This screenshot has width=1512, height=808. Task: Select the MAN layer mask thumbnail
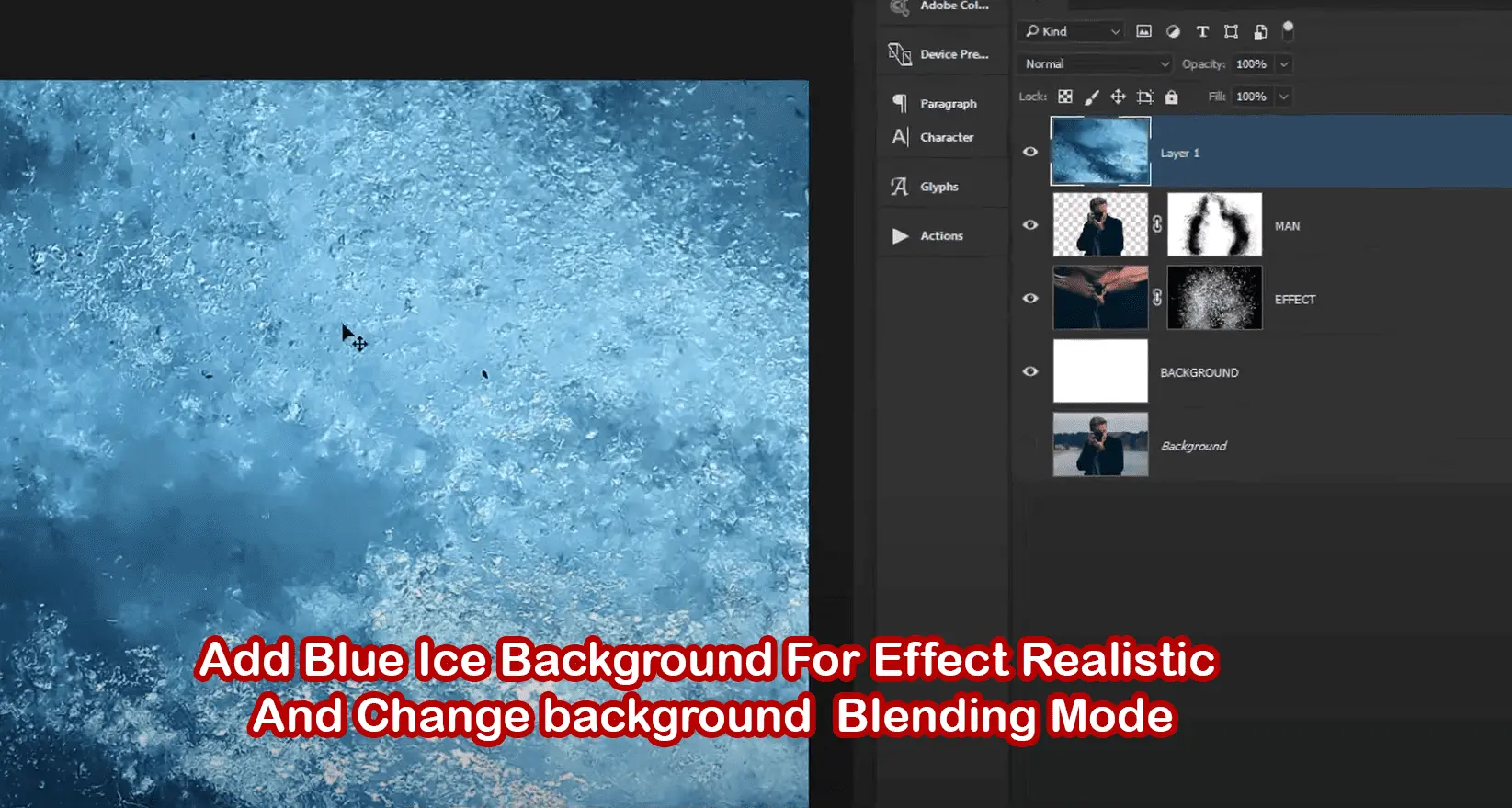pyautogui.click(x=1214, y=224)
